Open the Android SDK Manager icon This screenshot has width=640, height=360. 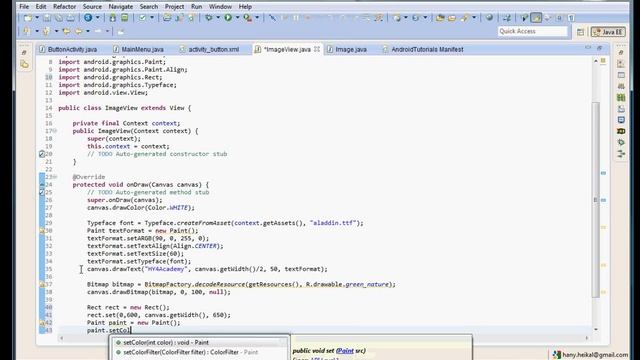coord(112,18)
